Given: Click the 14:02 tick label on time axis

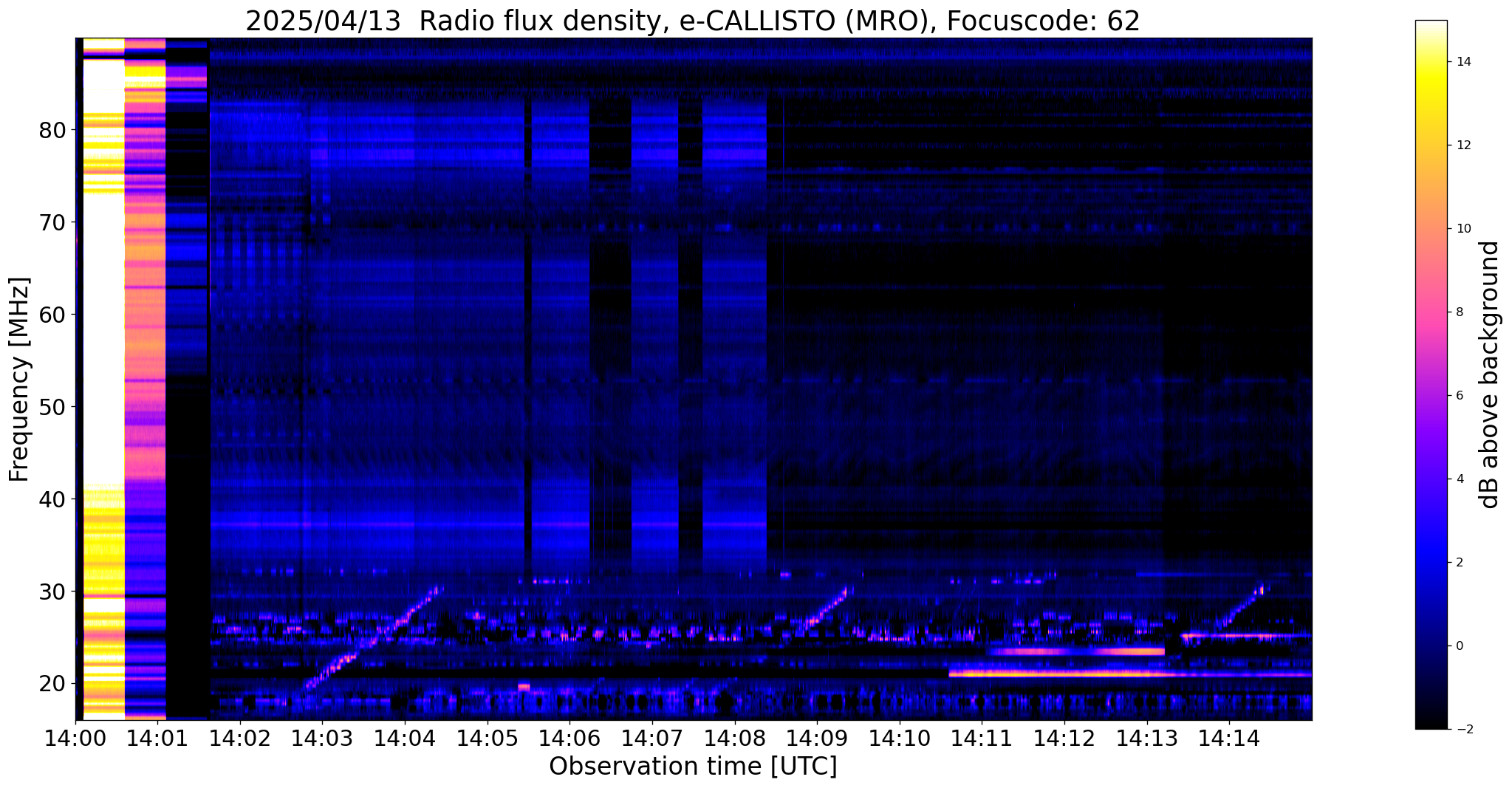Looking at the screenshot, I should point(240,738).
